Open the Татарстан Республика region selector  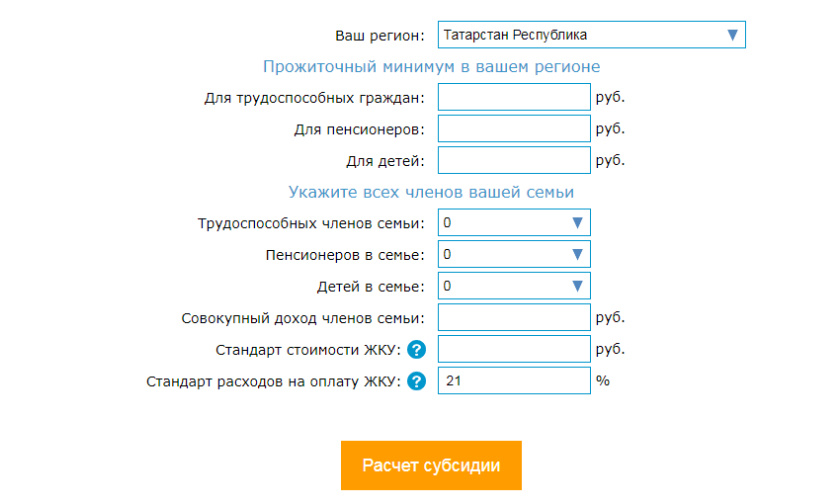point(591,35)
